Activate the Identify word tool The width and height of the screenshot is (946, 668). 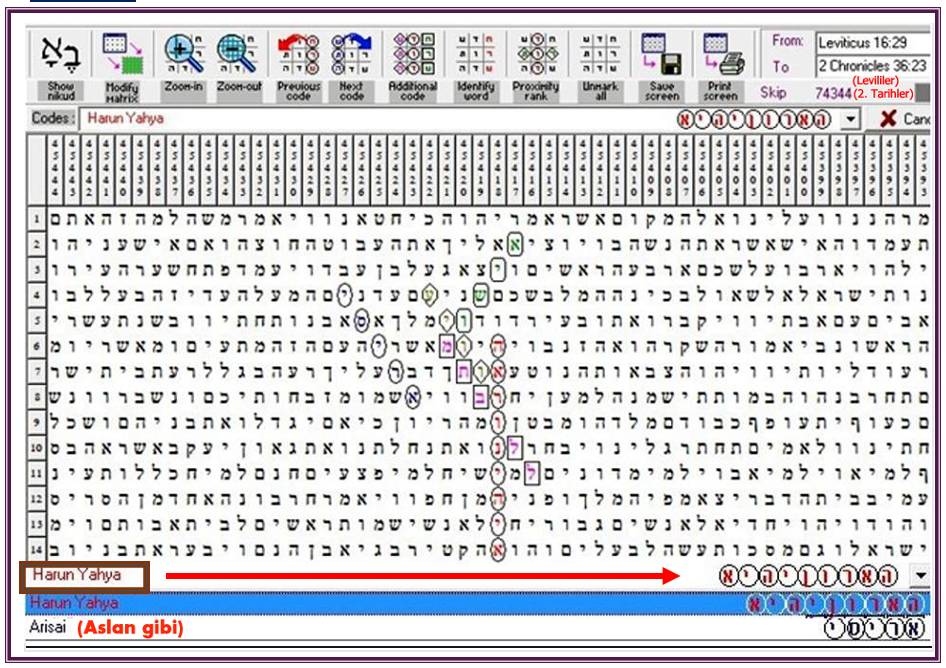coord(475,66)
